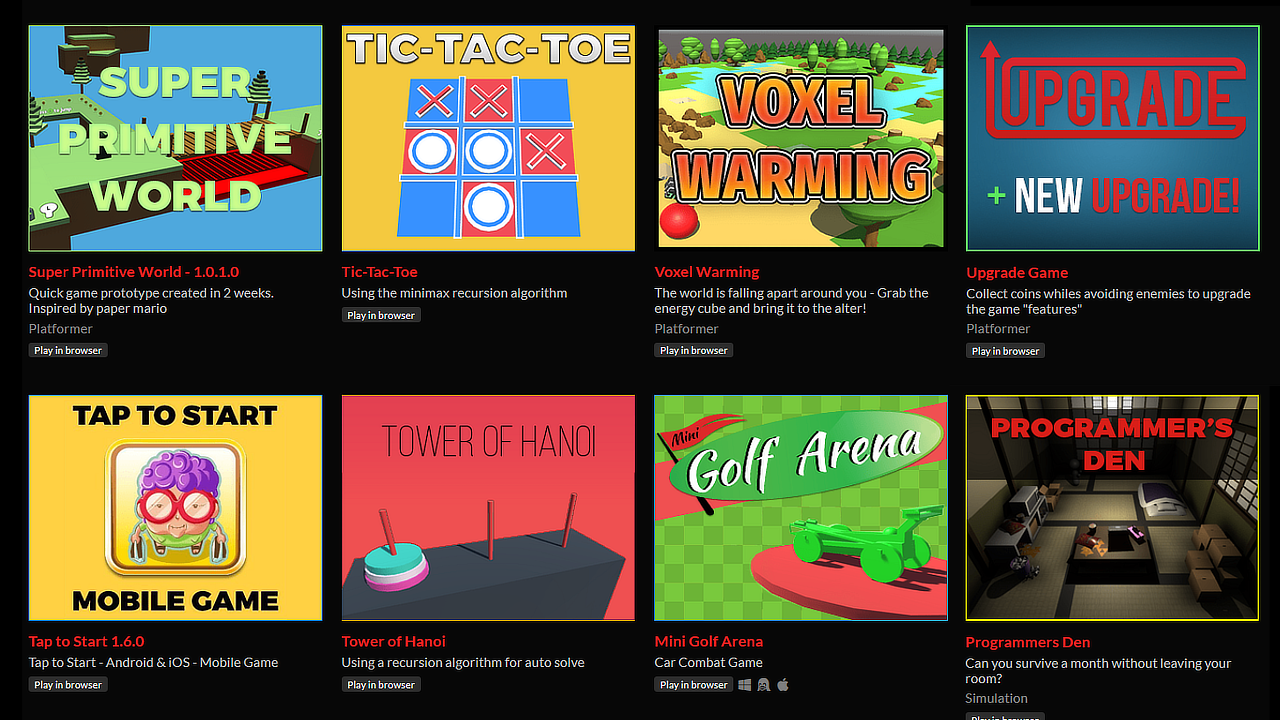Open the Tower of Hanoi title link
This screenshot has height=720, width=1280.
pyautogui.click(x=394, y=642)
